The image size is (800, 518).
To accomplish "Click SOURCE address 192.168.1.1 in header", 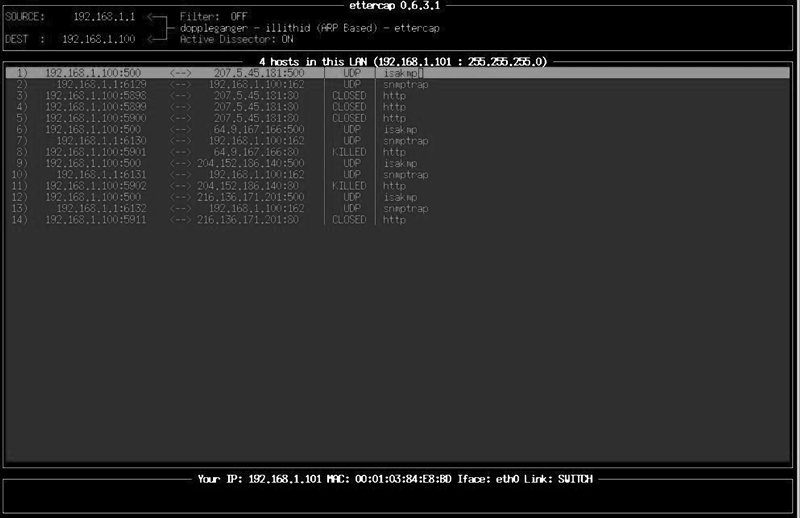I will tap(105, 17).
